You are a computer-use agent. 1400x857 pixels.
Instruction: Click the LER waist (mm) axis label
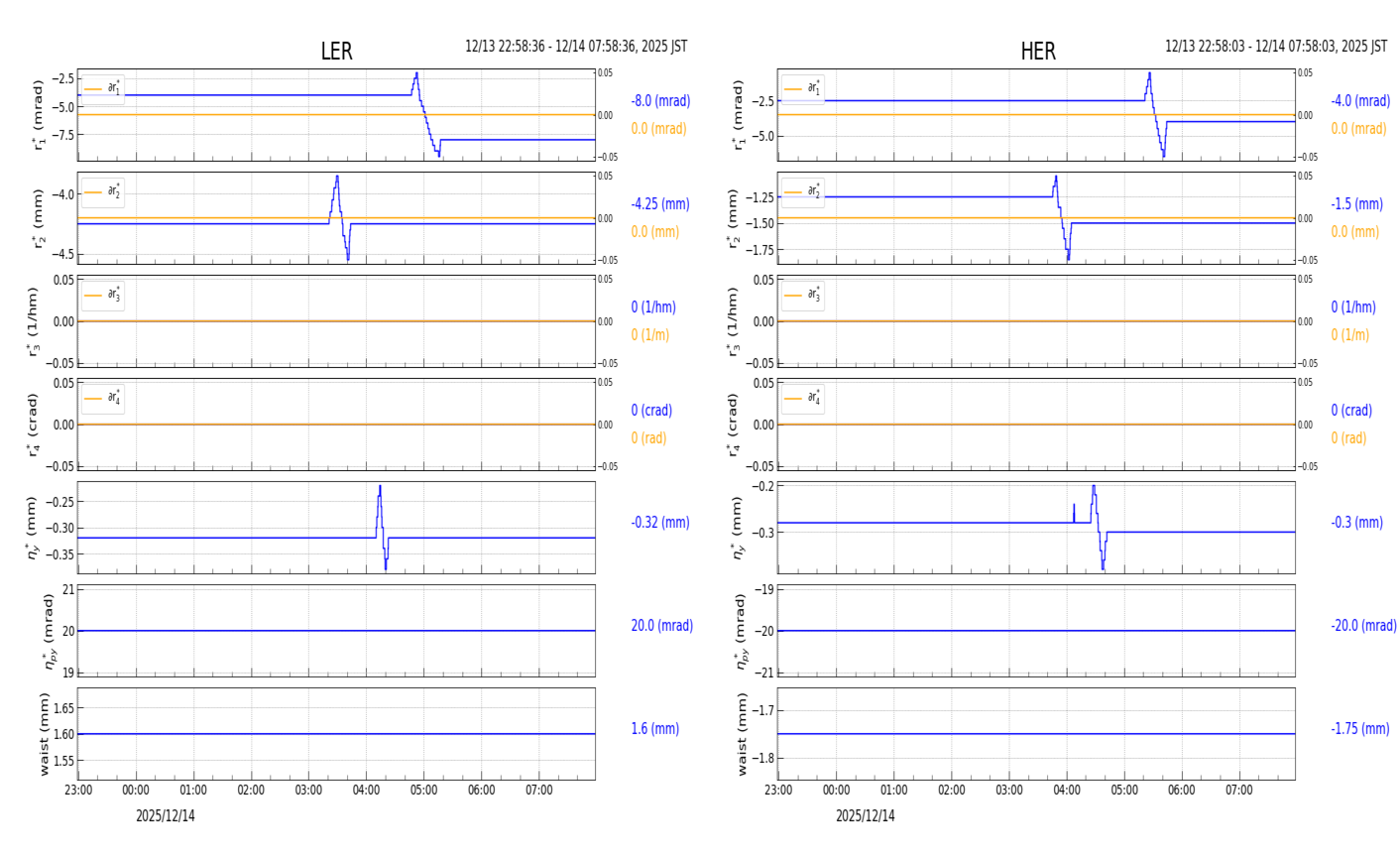tap(46, 734)
